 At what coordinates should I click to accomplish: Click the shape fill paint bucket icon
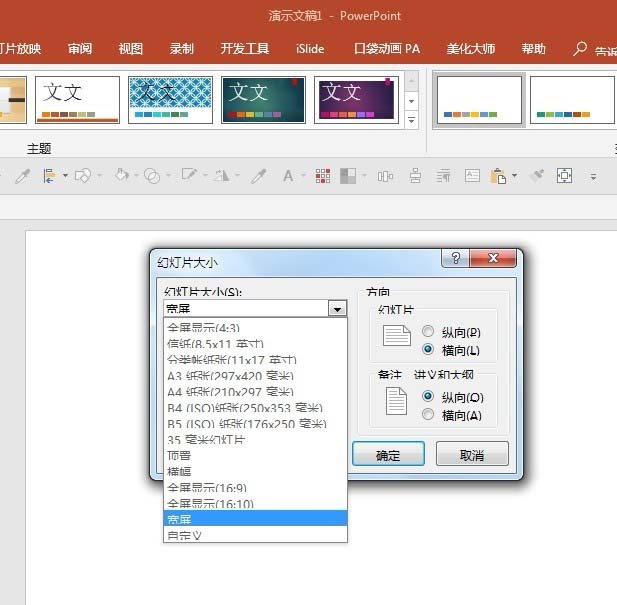pos(122,175)
